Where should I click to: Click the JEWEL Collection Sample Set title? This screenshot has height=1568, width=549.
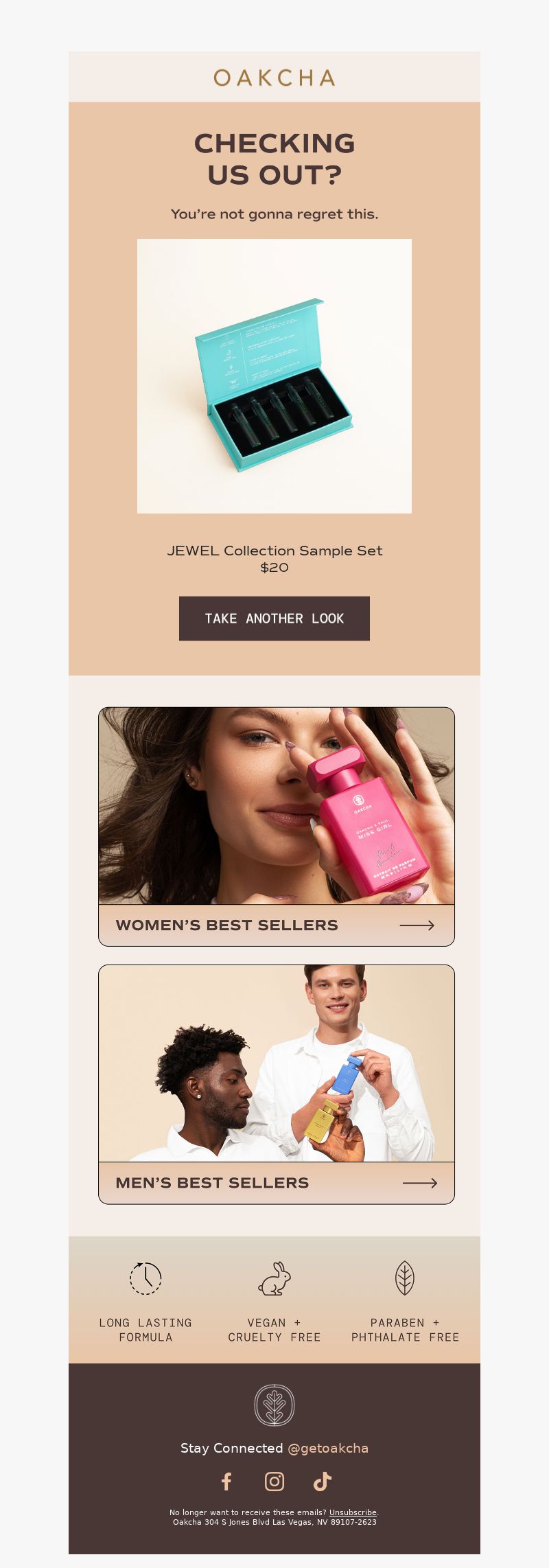pos(274,551)
